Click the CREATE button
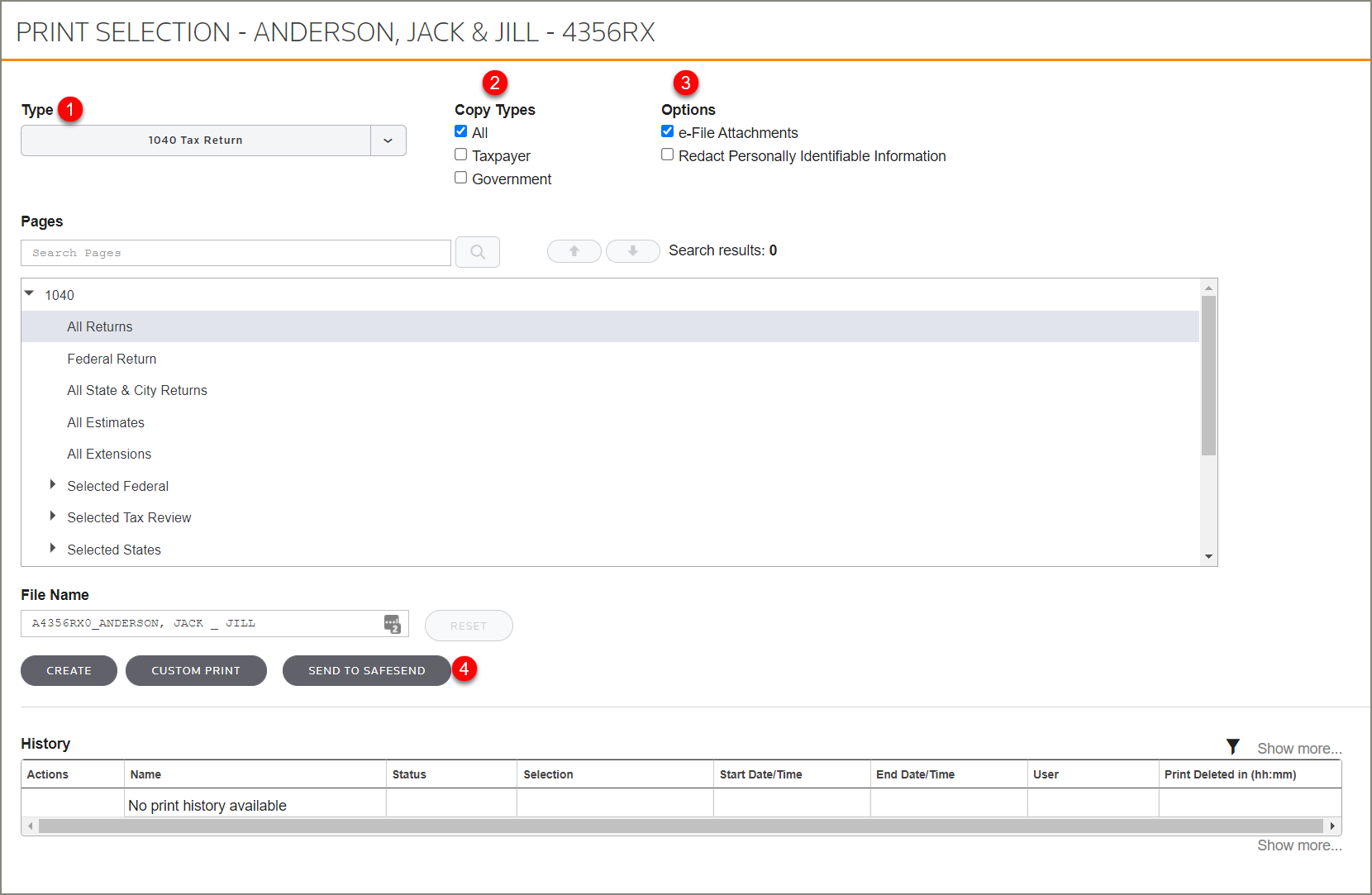 69,670
